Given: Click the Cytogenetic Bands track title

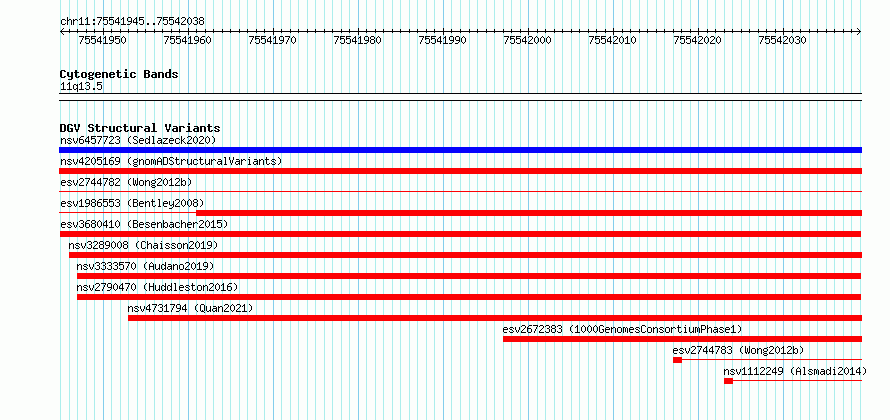Looking at the screenshot, I should click(119, 74).
